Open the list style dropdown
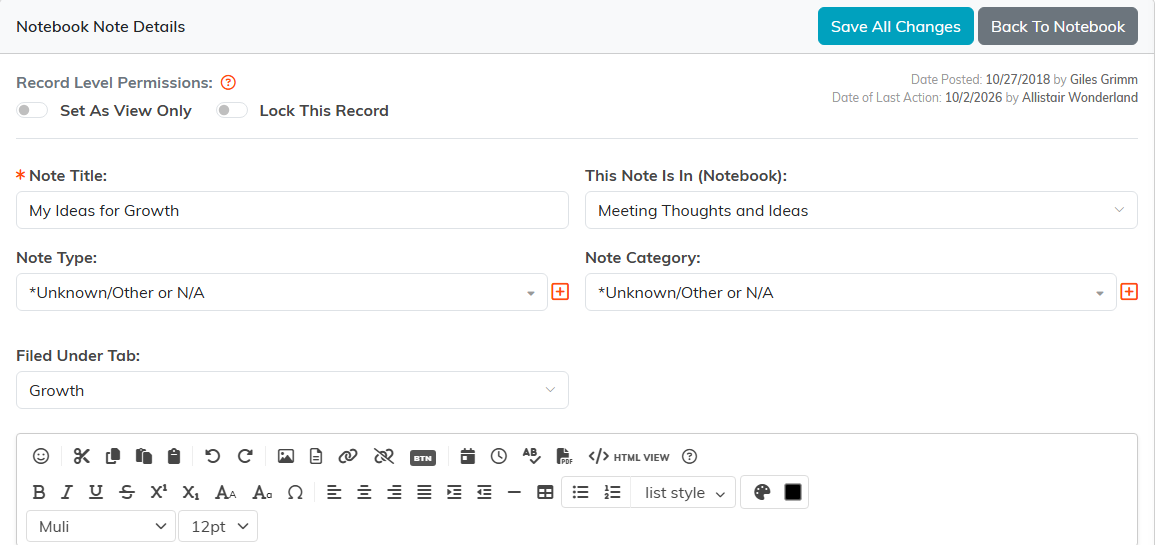The image size is (1155, 545). 683,493
